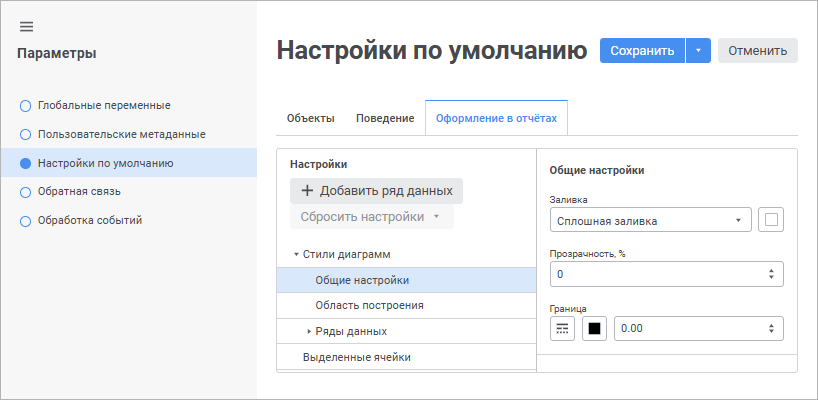818x400 pixels.
Task: Open the hamburger menu above Параметры
Action: point(26,27)
